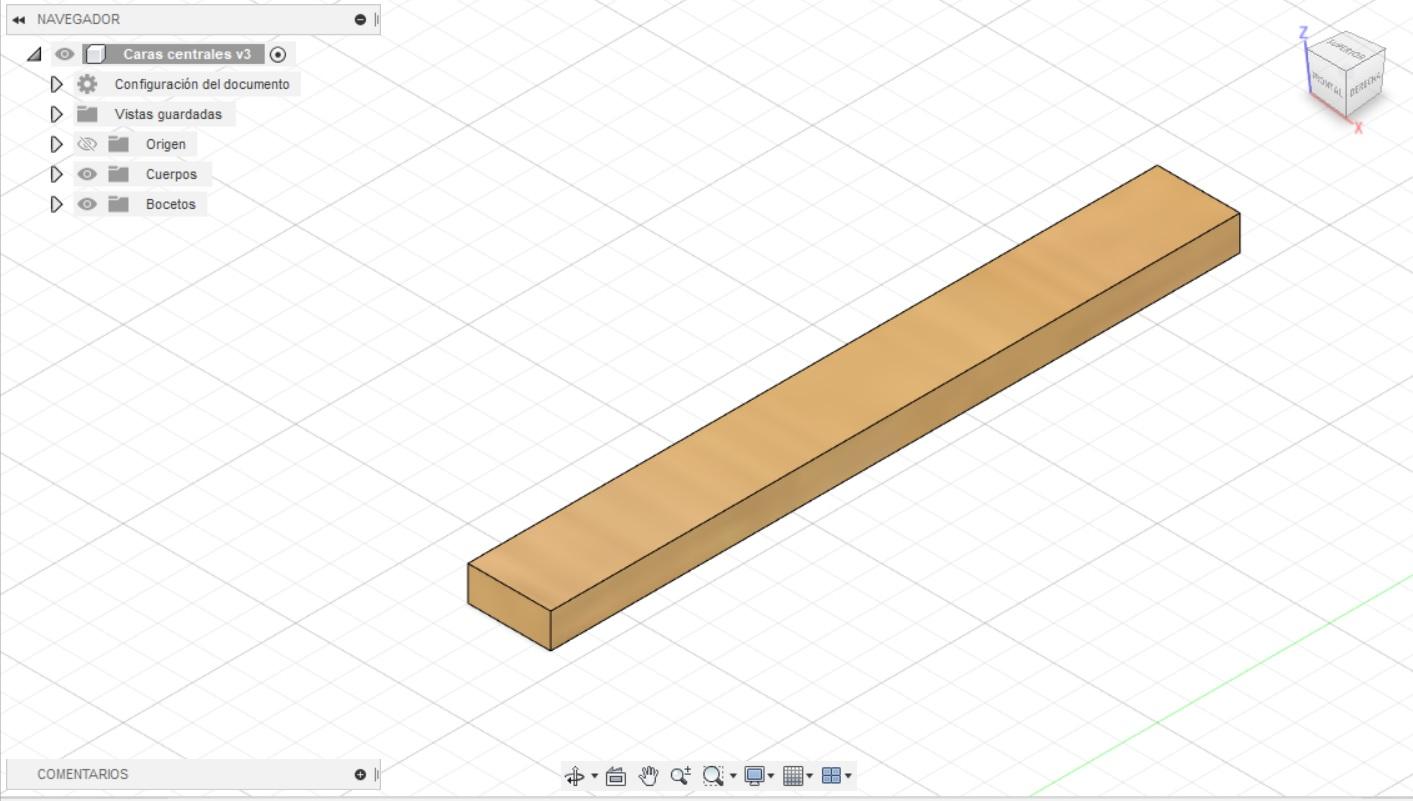Image resolution: width=1413 pixels, height=801 pixels.
Task: Click the Grid and Snaps icon
Action: (793, 776)
